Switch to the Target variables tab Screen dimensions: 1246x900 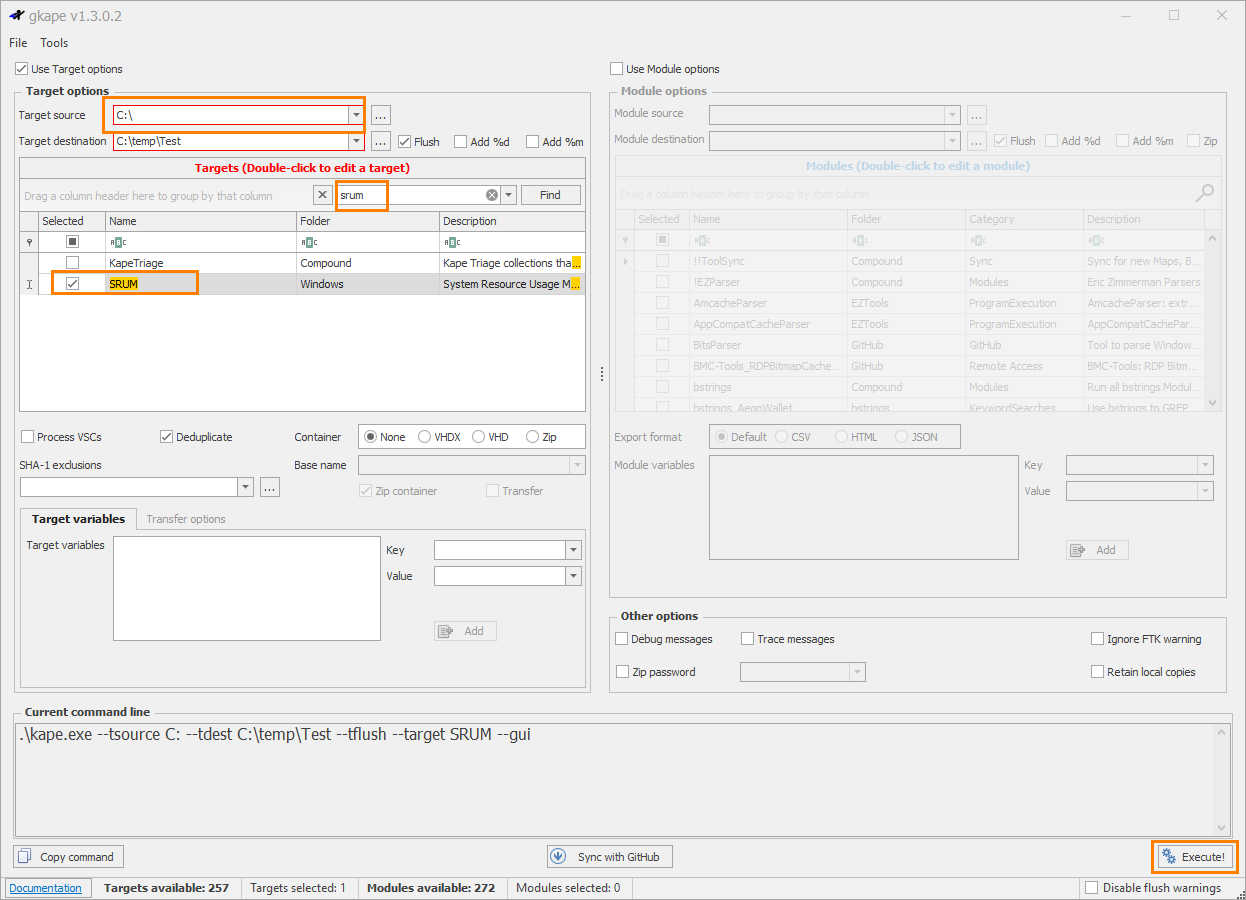coord(78,519)
